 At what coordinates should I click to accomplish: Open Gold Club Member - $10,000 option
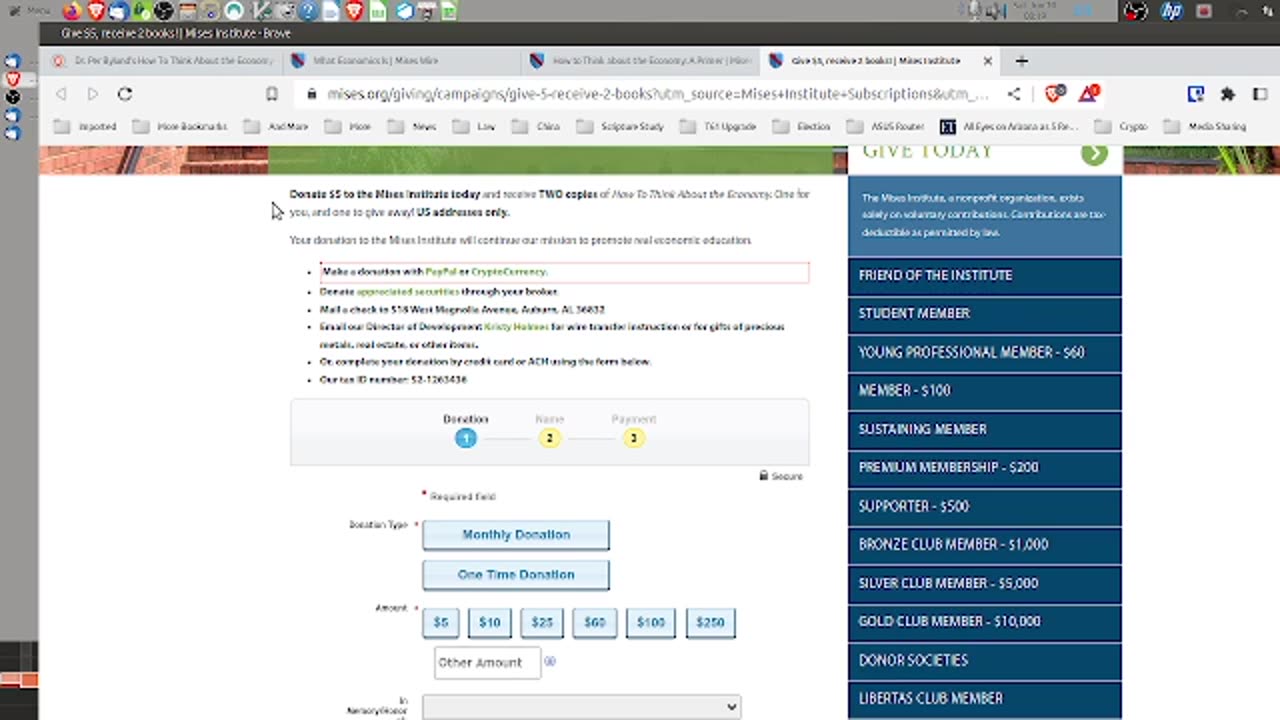[984, 621]
